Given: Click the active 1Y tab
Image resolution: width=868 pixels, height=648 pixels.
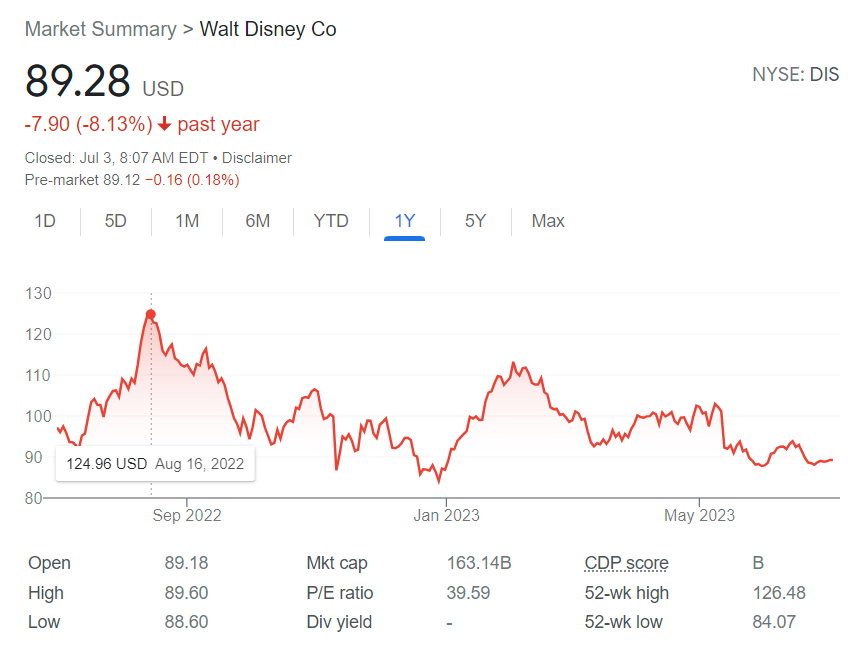Looking at the screenshot, I should coord(404,221).
